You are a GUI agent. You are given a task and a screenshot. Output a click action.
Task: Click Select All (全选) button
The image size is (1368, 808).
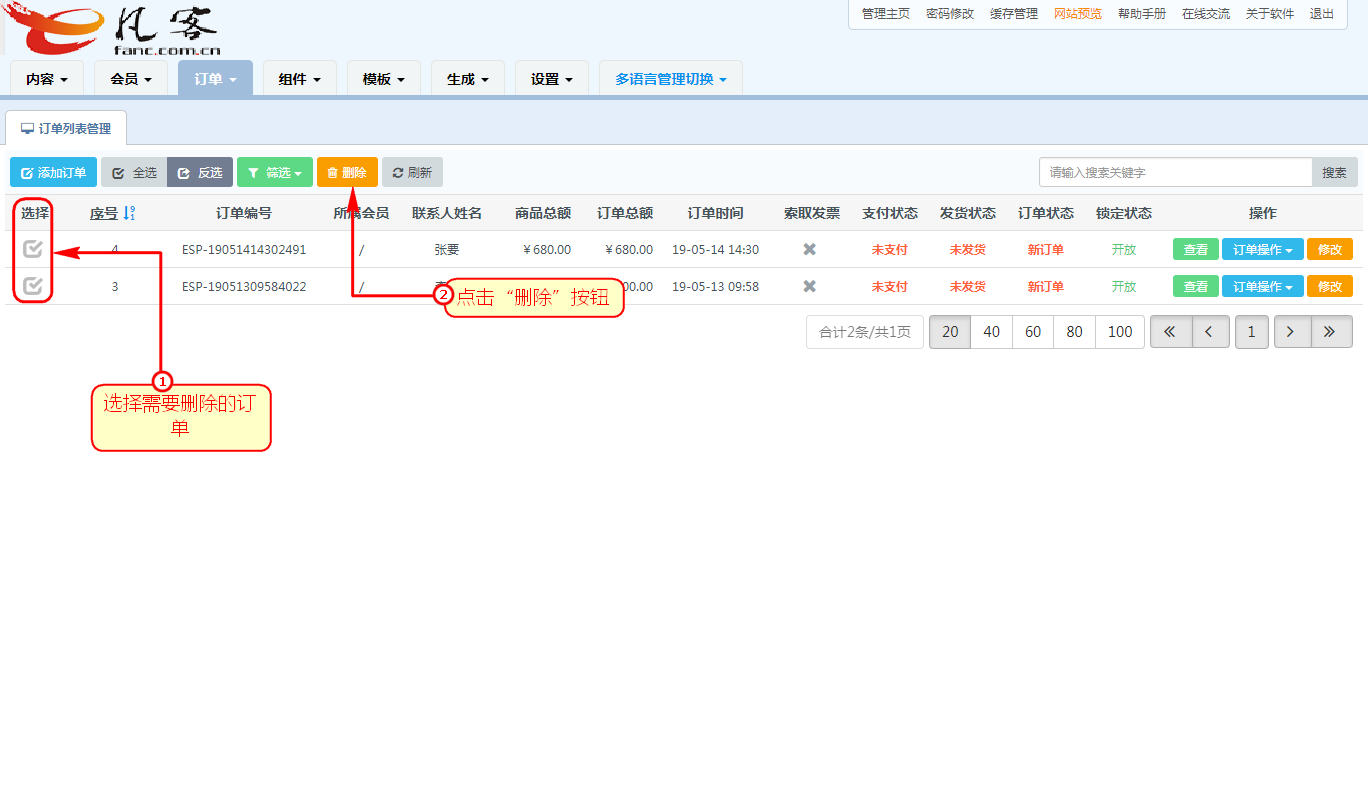[134, 172]
